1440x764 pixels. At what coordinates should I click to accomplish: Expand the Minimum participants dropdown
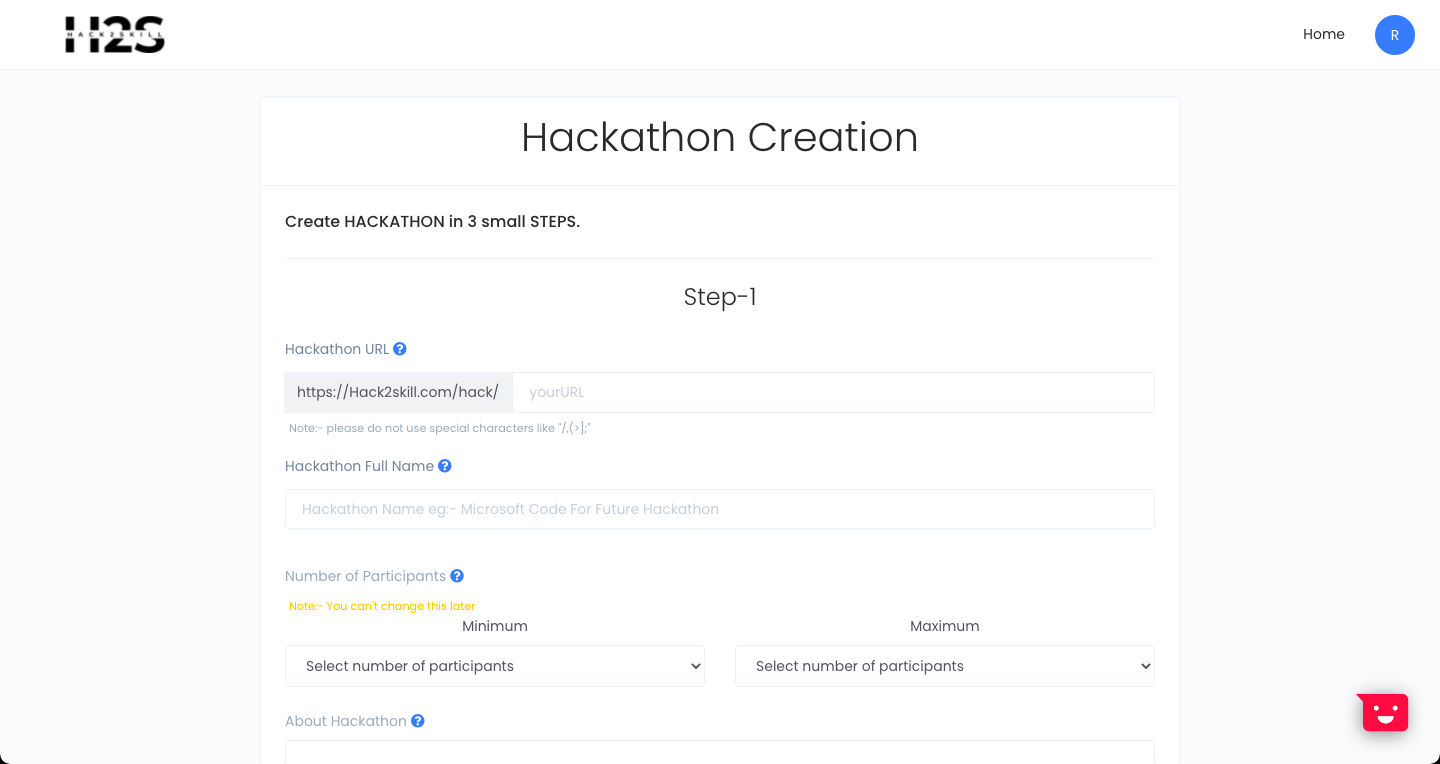pos(495,666)
